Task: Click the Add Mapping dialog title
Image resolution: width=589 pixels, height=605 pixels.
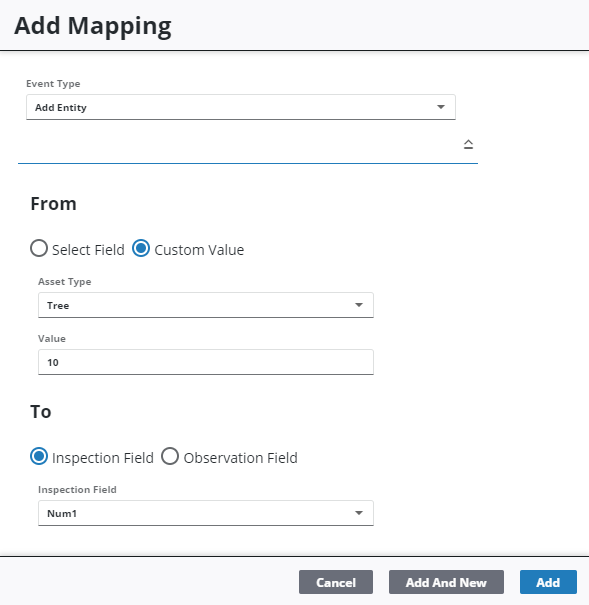Action: (93, 26)
